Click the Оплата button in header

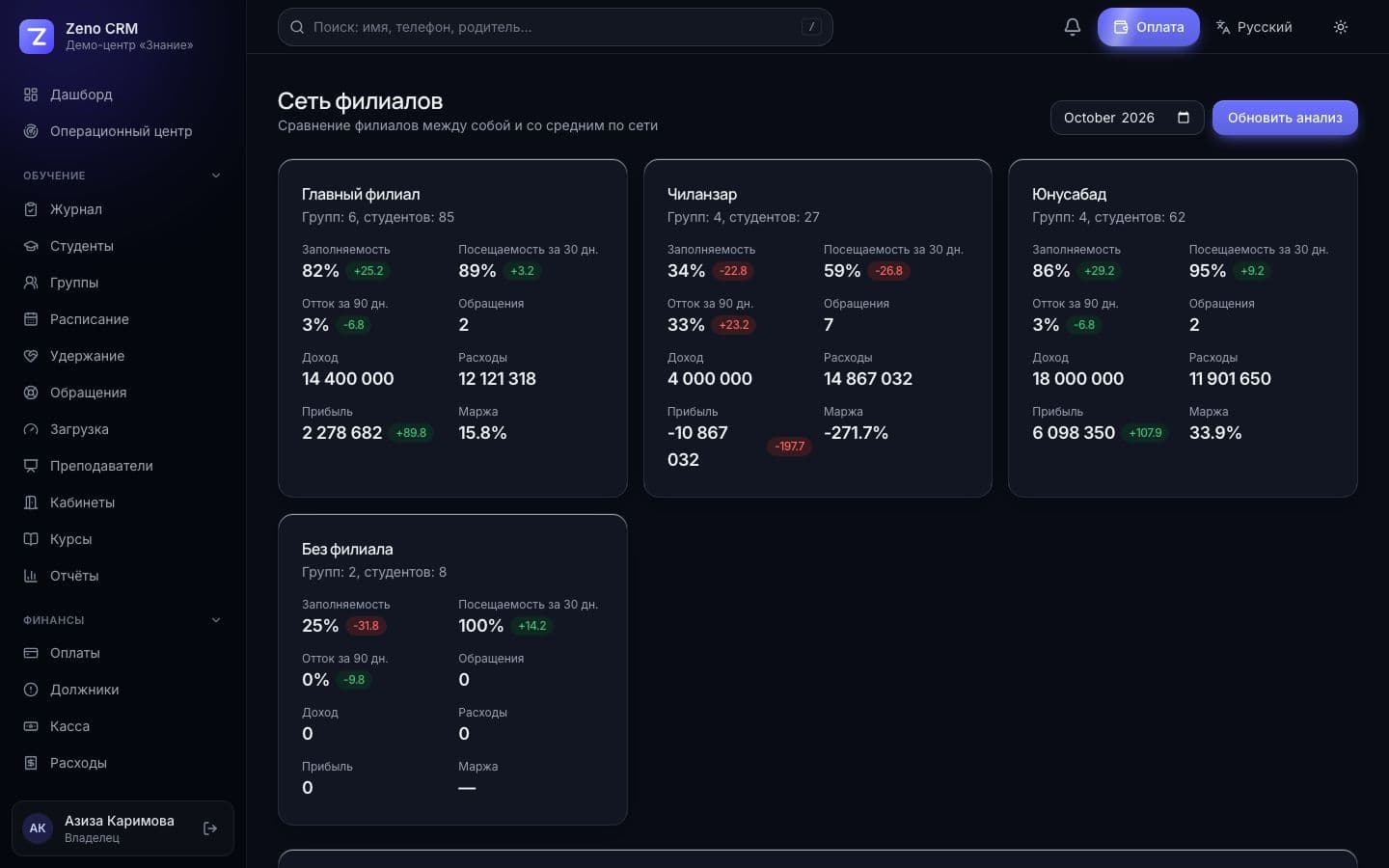pyautogui.click(x=1148, y=27)
